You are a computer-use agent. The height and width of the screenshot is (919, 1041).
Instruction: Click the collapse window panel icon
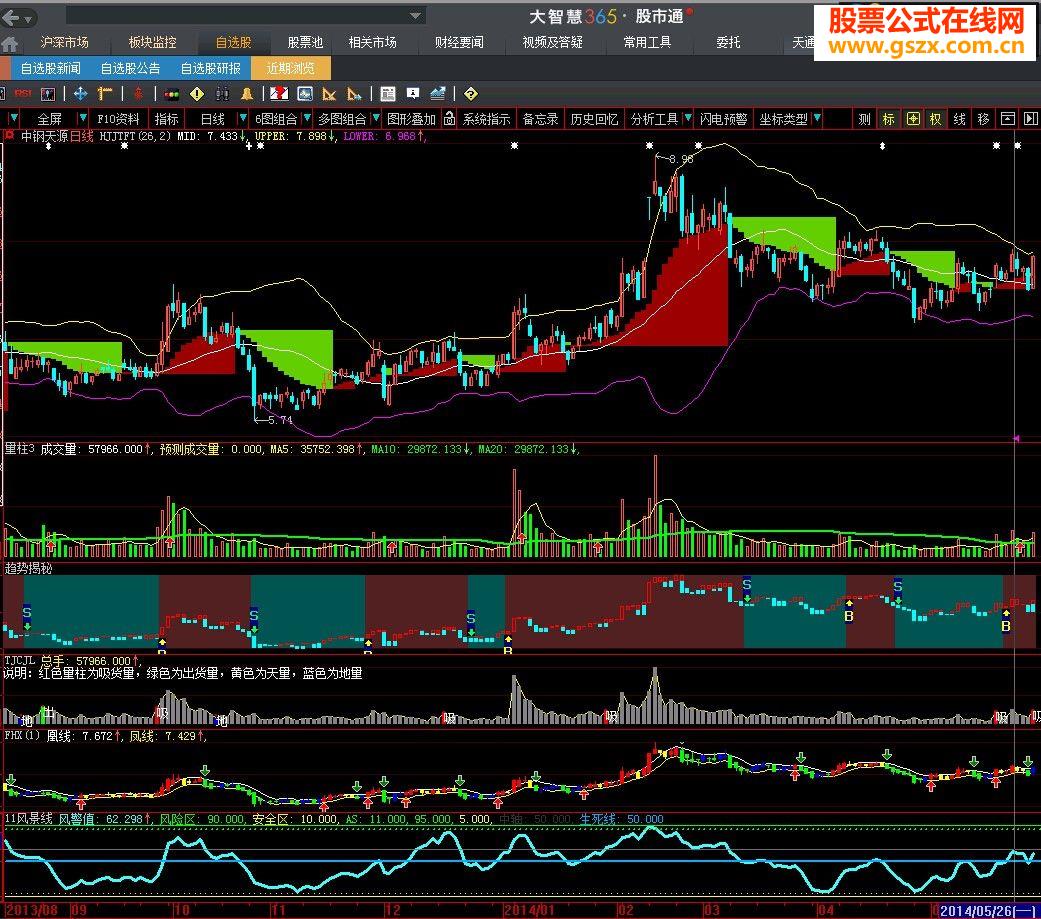1008,119
